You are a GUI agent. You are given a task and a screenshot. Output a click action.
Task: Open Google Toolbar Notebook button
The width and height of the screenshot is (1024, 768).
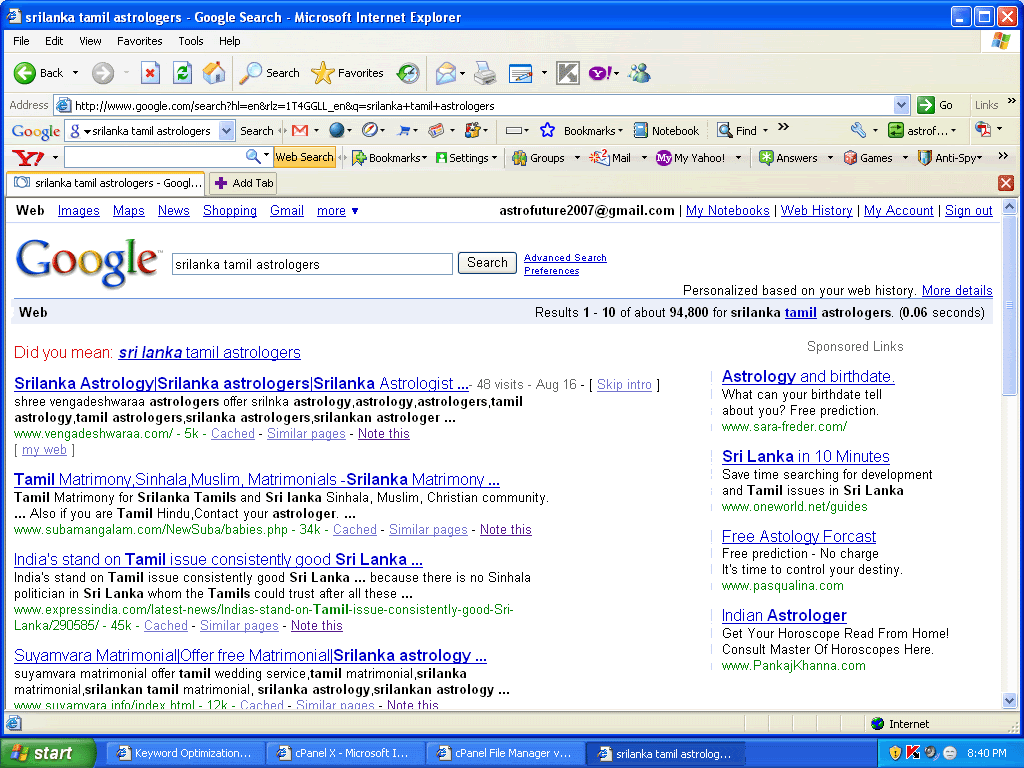(x=667, y=131)
